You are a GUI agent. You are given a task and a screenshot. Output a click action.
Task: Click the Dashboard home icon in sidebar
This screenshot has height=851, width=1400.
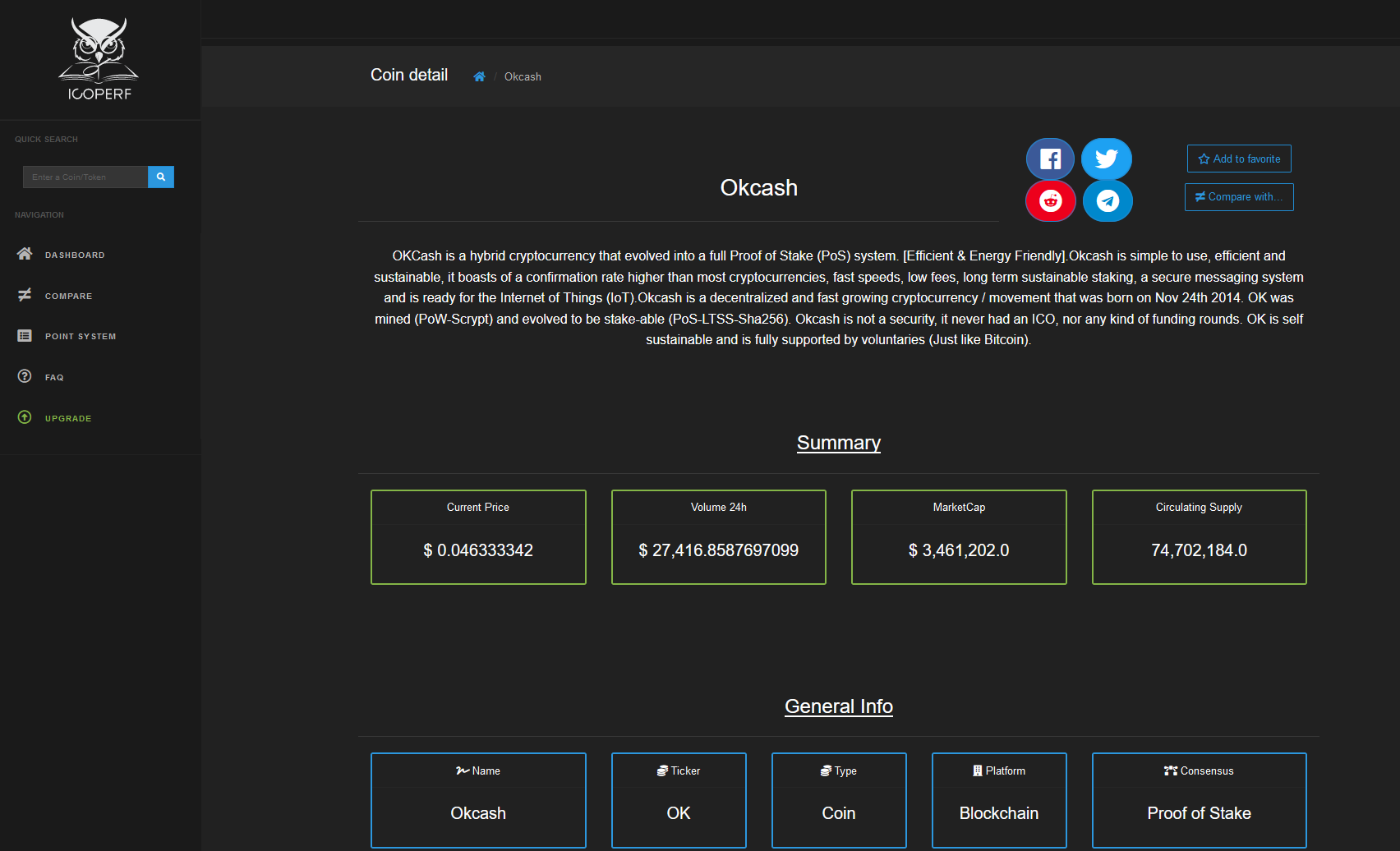click(x=25, y=254)
